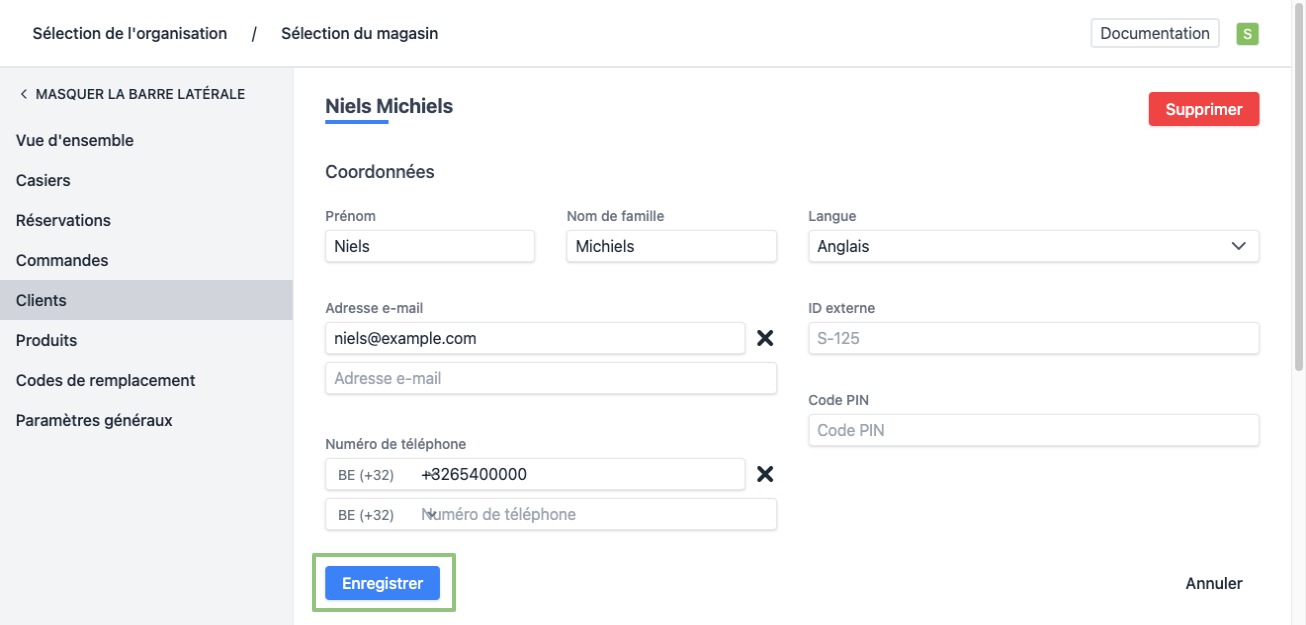1306x625 pixels.
Task: Open Codes de remplacement
Action: 105,381
